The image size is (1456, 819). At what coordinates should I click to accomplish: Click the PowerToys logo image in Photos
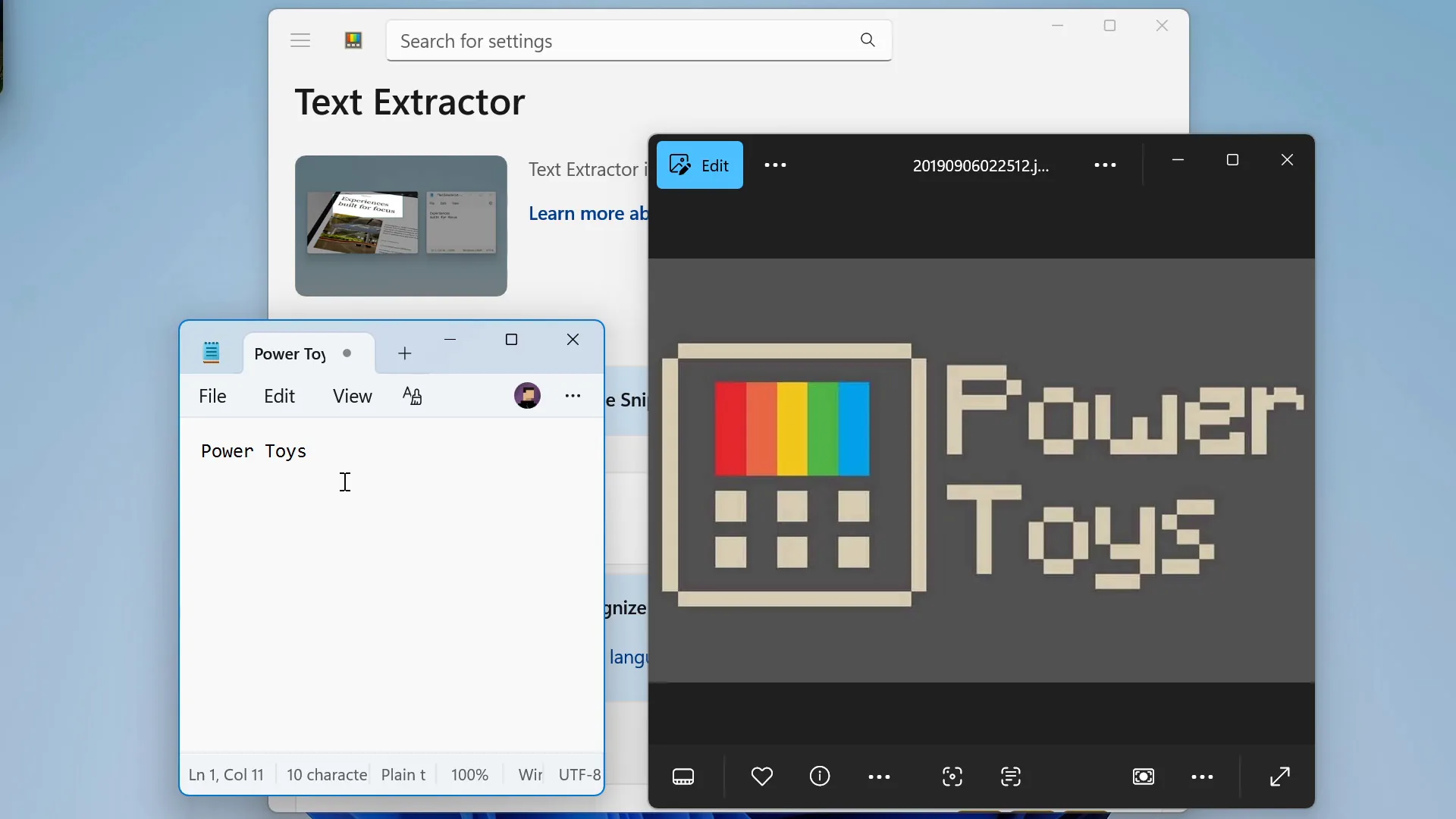982,471
